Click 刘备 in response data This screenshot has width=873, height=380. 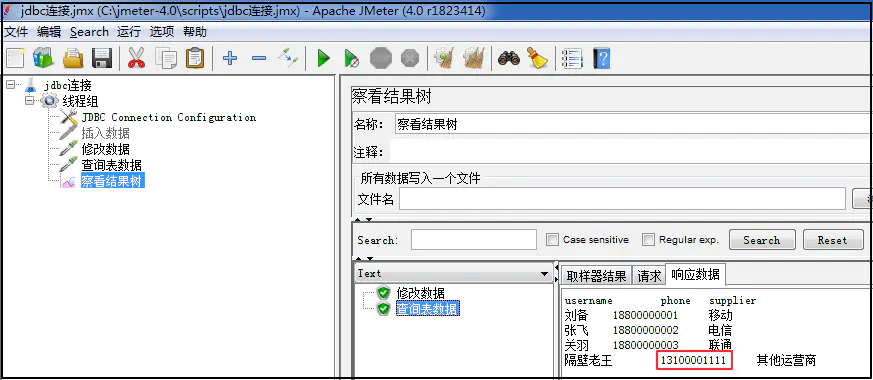[x=576, y=315]
